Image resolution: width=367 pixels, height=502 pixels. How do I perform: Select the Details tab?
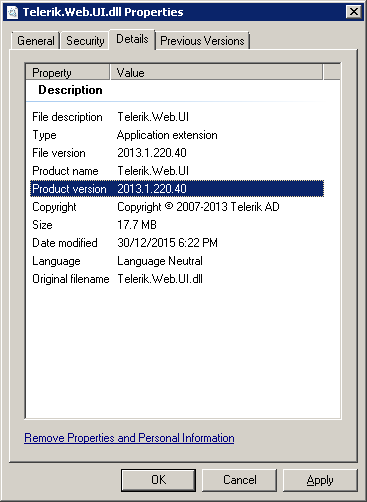(132, 39)
